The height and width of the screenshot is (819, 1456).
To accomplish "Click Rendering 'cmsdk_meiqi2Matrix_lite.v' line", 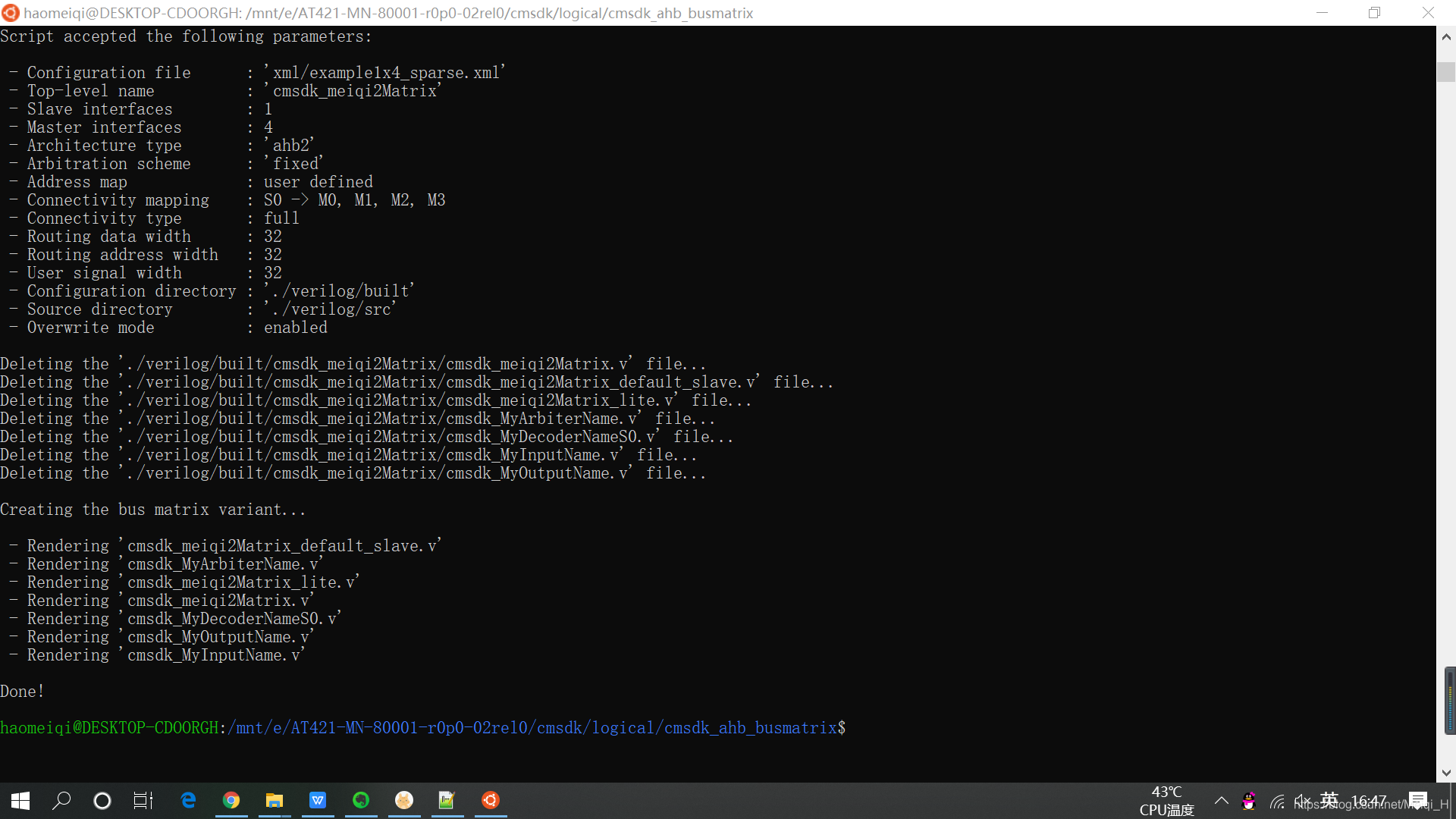I will coord(184,582).
